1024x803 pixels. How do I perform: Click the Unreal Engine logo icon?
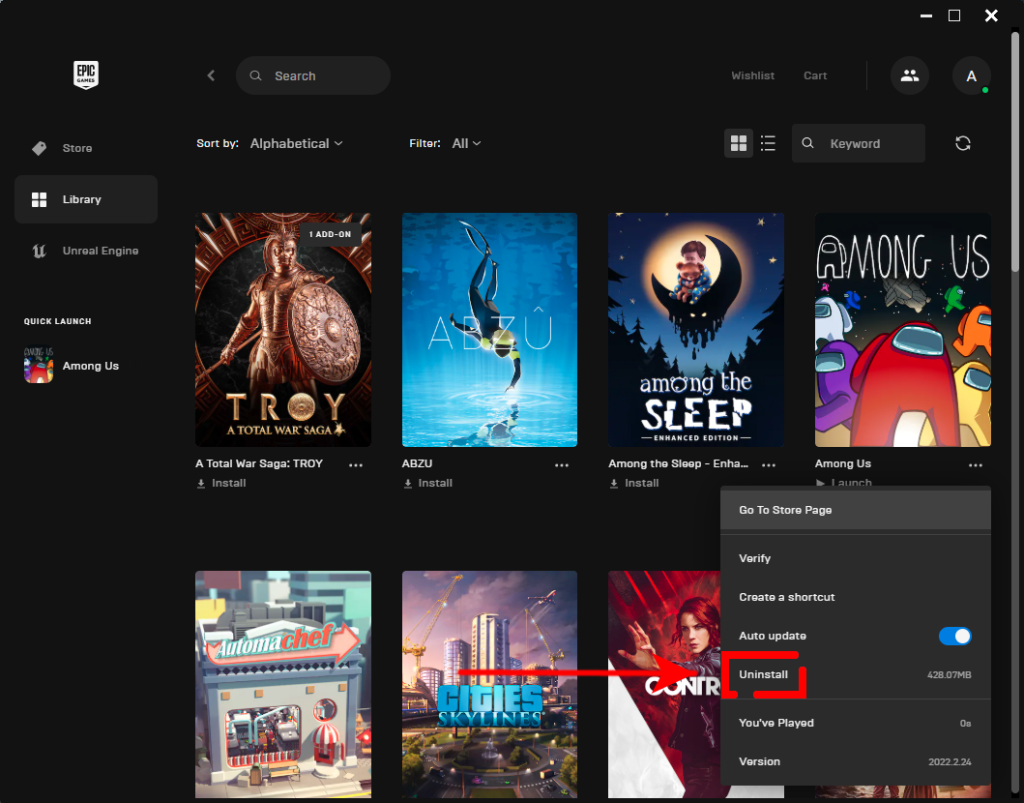pyautogui.click(x=39, y=251)
